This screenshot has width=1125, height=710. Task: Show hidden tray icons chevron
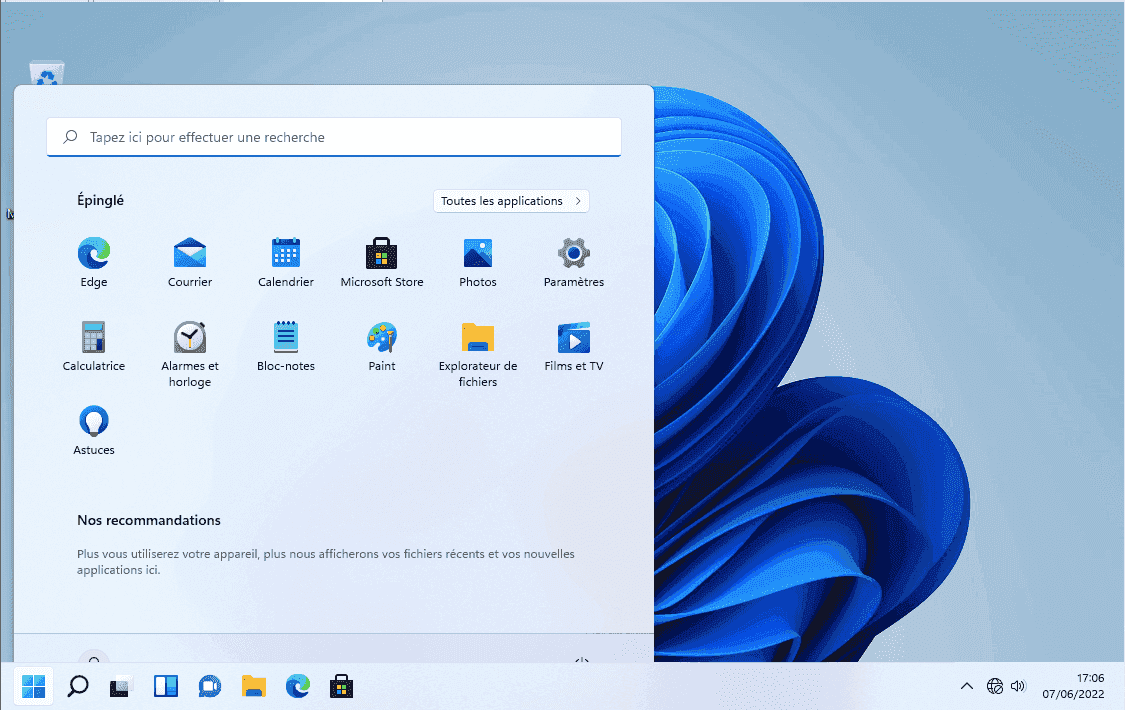(967, 686)
